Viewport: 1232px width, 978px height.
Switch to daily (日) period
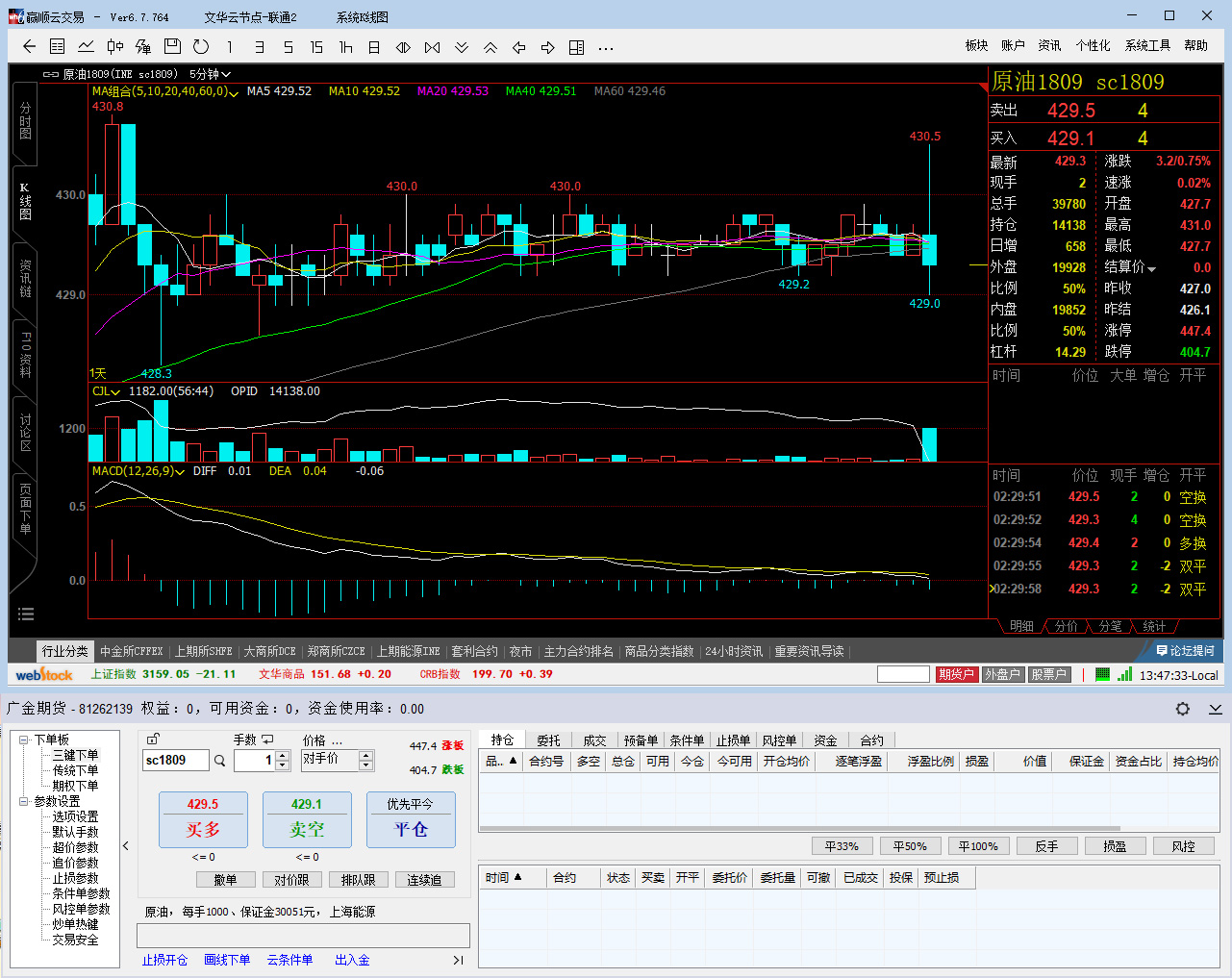[374, 46]
